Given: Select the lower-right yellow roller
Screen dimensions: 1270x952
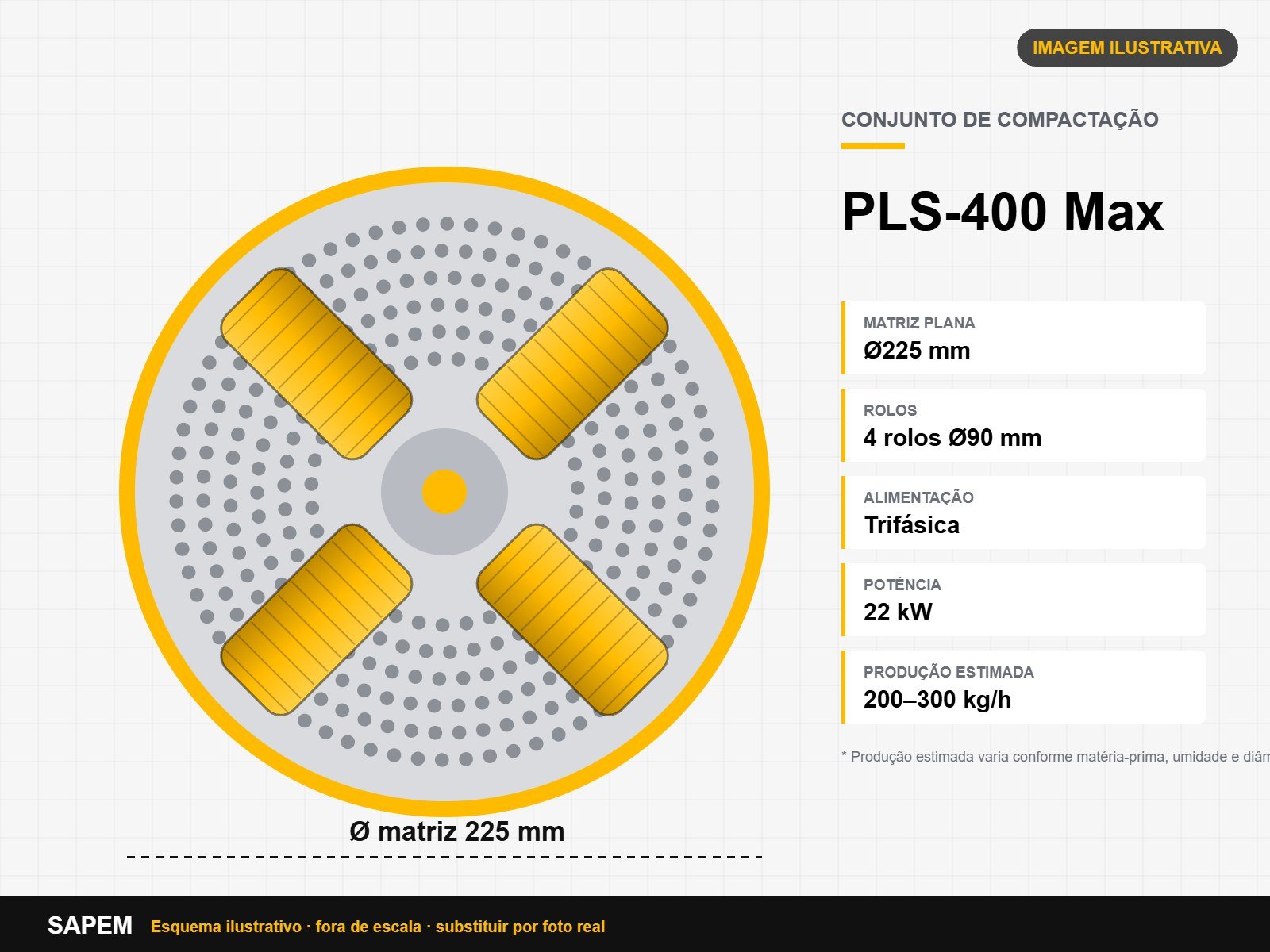Looking at the screenshot, I should click(572, 620).
